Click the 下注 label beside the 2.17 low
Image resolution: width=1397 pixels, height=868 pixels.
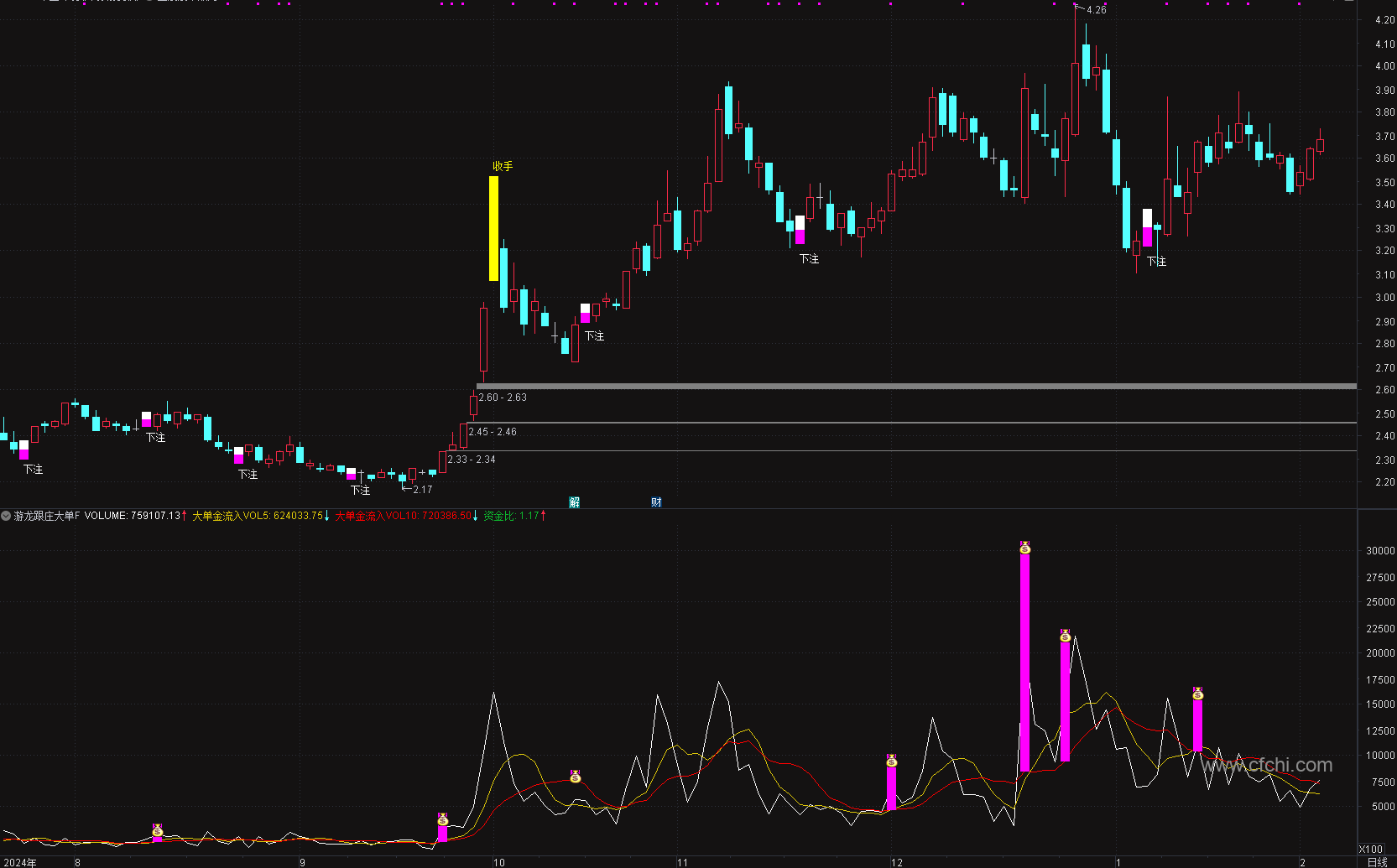361,491
